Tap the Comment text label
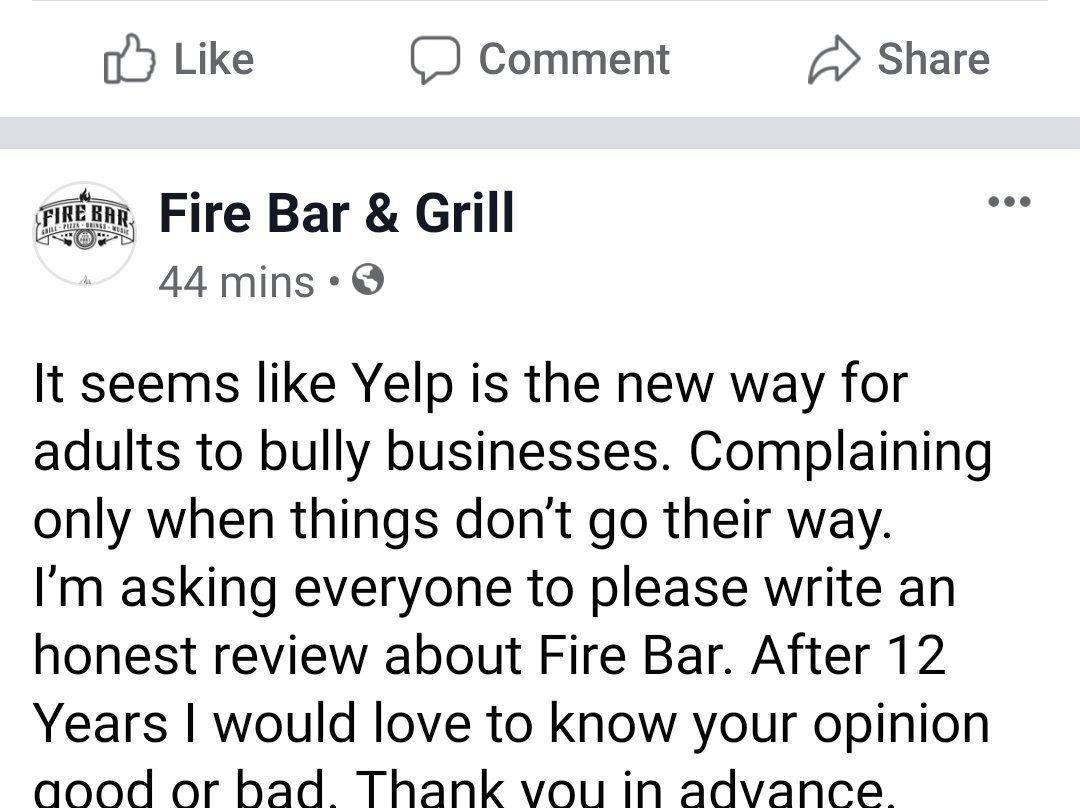This screenshot has width=1080, height=808. [574, 59]
